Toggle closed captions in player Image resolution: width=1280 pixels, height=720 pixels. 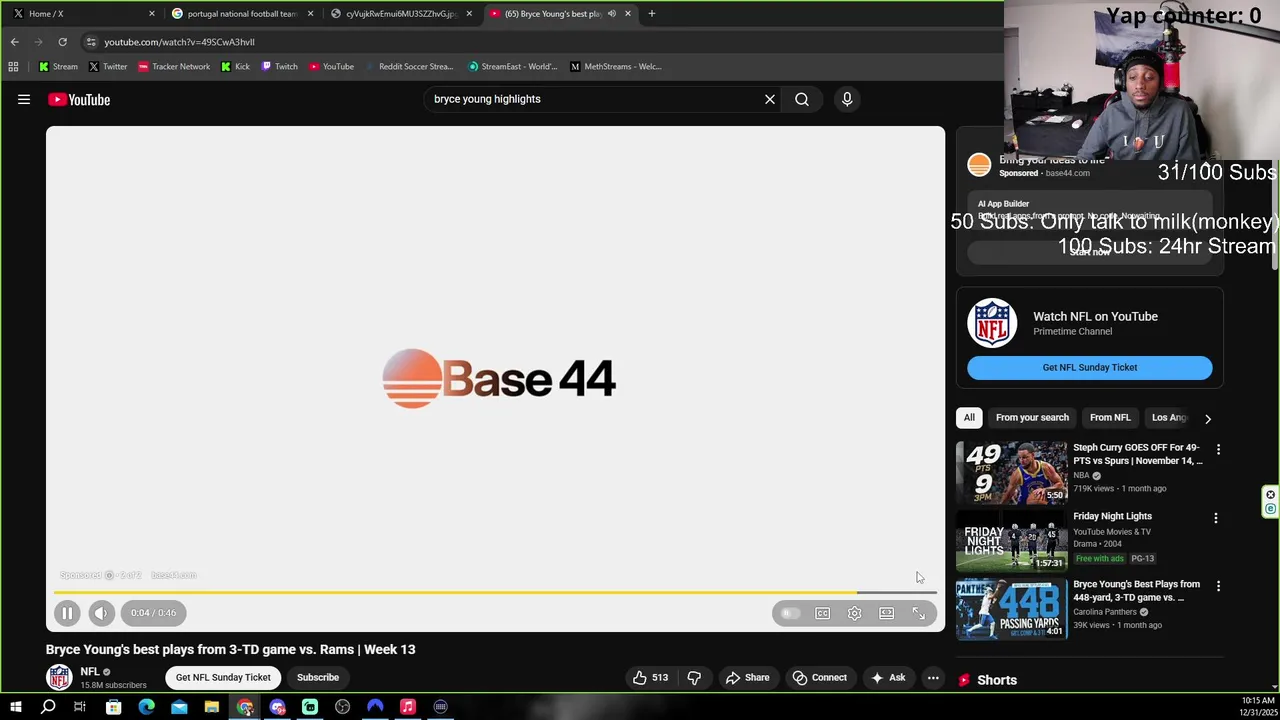click(x=822, y=613)
